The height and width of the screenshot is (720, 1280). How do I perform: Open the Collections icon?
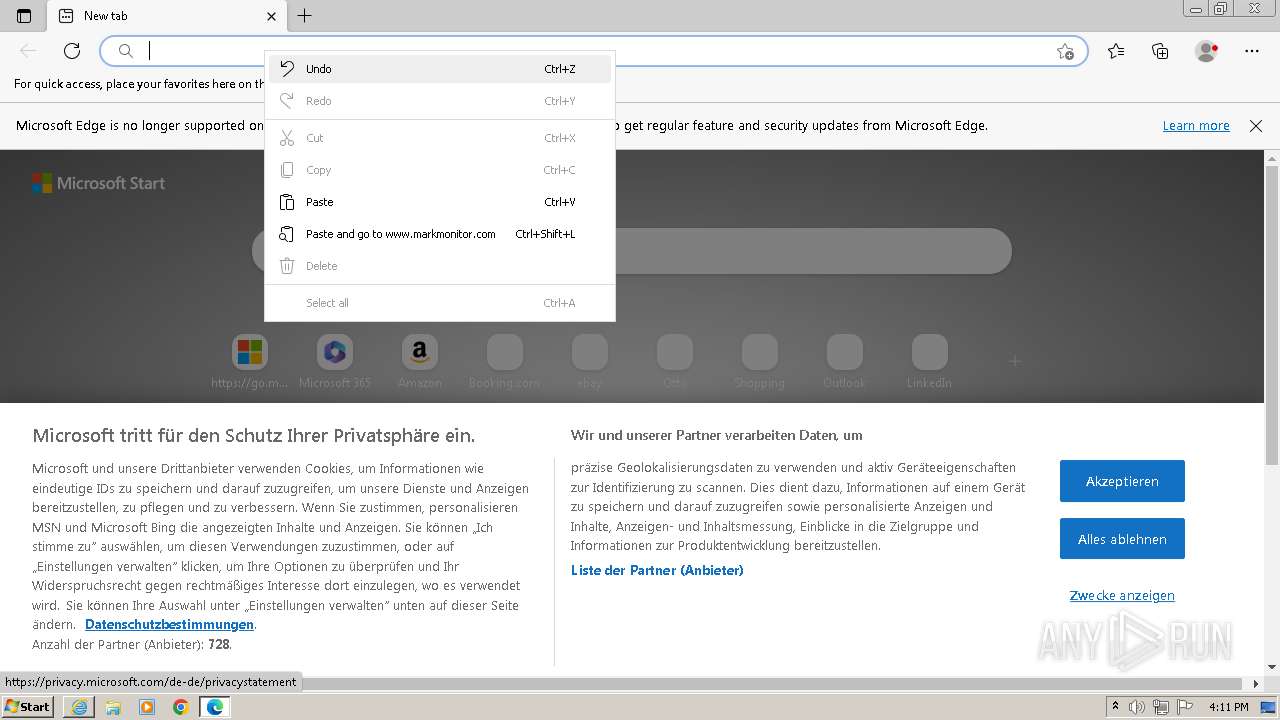[x=1160, y=51]
